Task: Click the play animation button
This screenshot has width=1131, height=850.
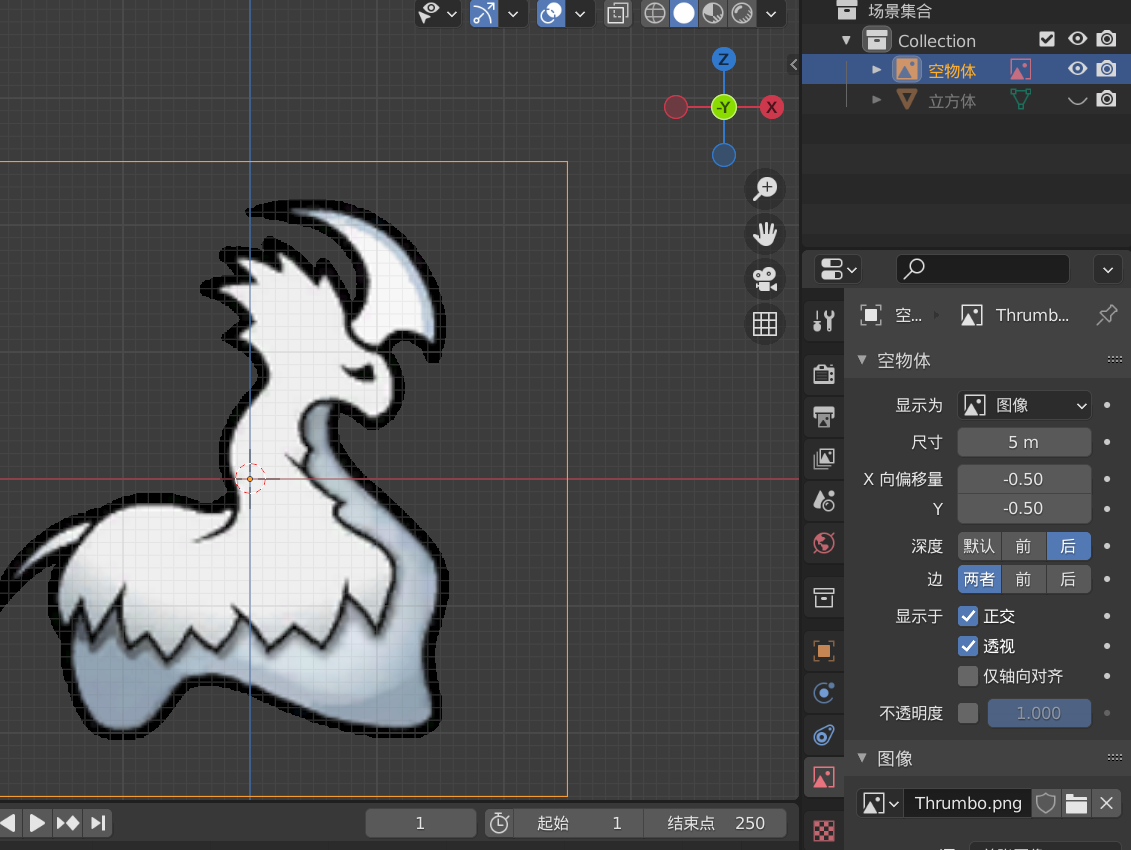Action: point(37,823)
